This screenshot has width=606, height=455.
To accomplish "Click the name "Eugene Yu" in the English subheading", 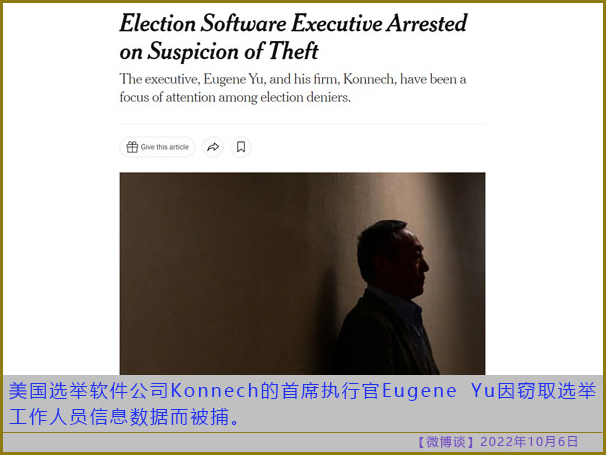I will 234,79.
